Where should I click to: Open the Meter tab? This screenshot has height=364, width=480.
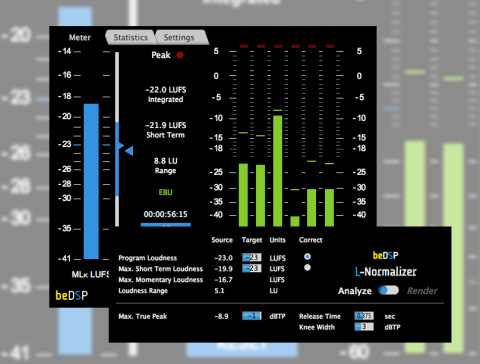[x=80, y=37]
